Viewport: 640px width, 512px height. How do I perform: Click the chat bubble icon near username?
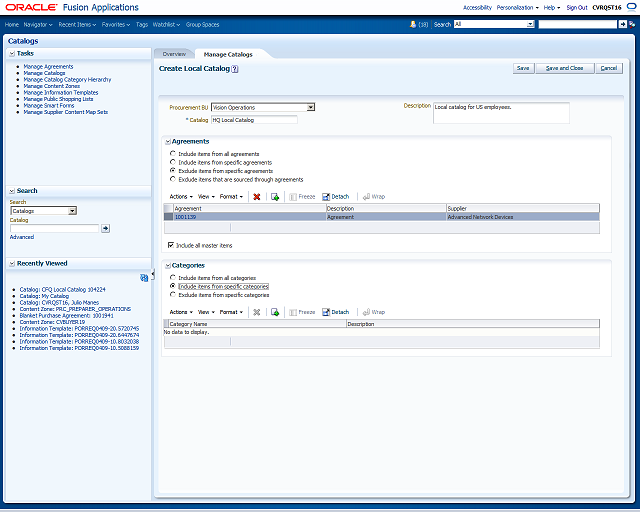coord(631,7)
